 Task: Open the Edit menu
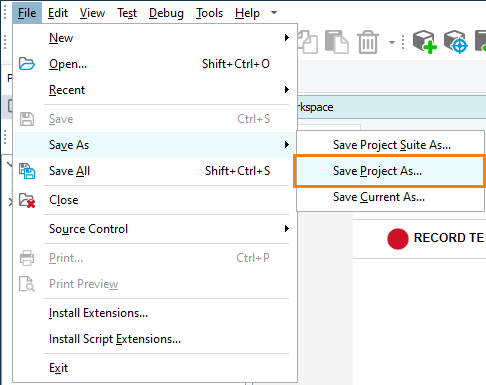pyautogui.click(x=58, y=13)
